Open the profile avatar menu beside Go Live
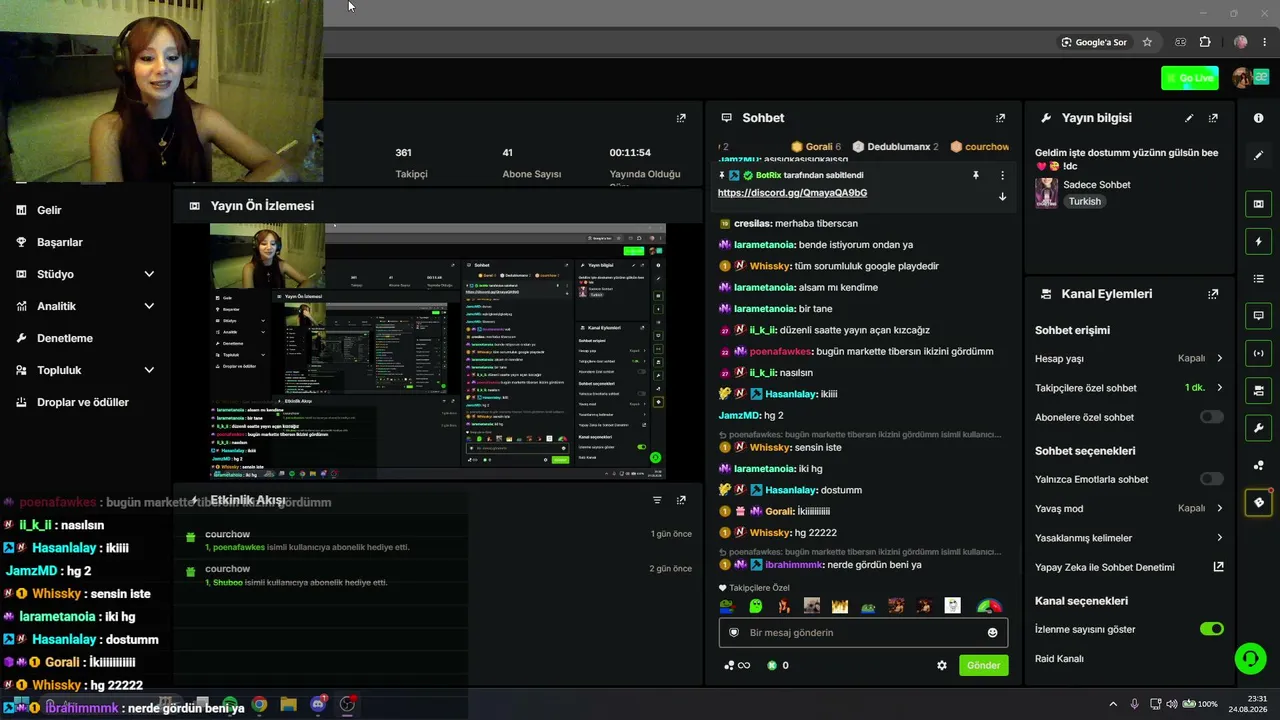The height and width of the screenshot is (720, 1280). coord(1243,78)
